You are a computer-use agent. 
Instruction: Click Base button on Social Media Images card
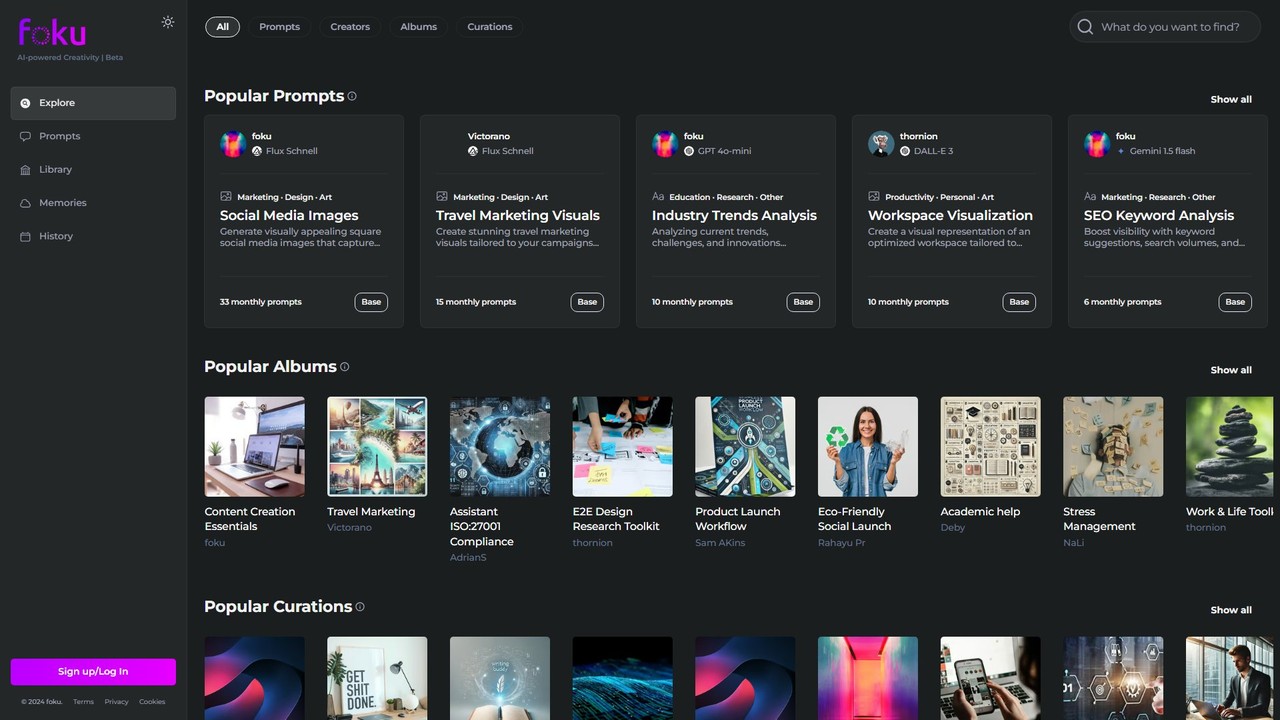click(371, 302)
